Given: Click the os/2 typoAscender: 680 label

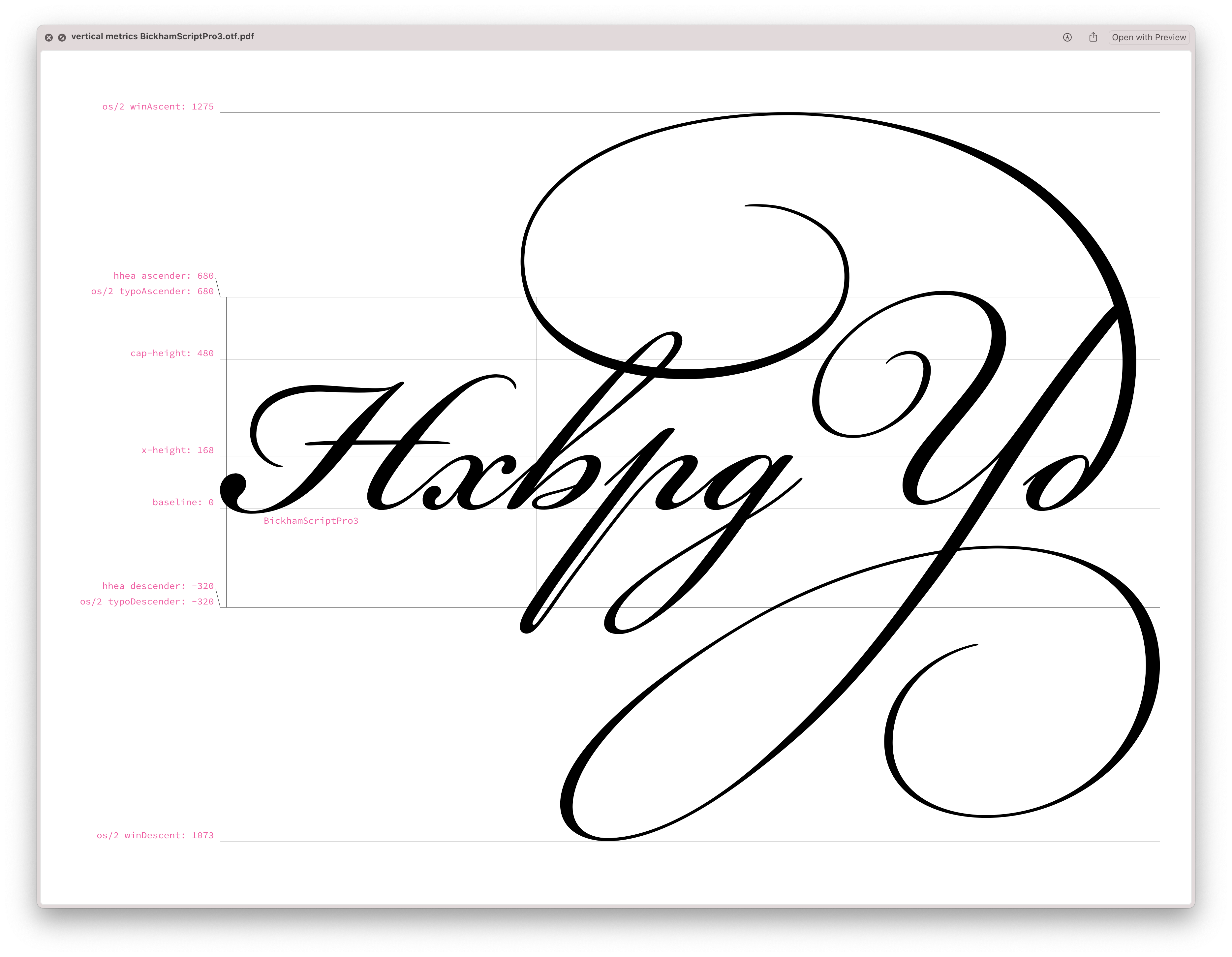Looking at the screenshot, I should point(152,291).
